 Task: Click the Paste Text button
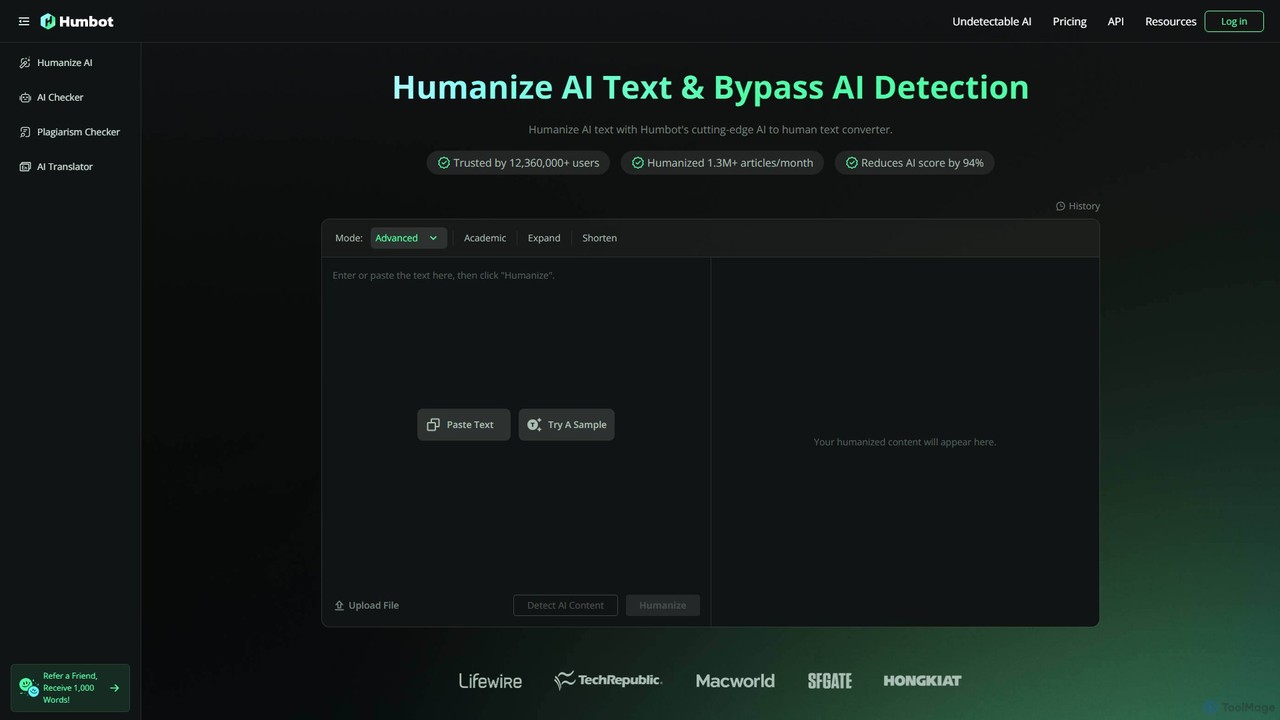tap(464, 424)
